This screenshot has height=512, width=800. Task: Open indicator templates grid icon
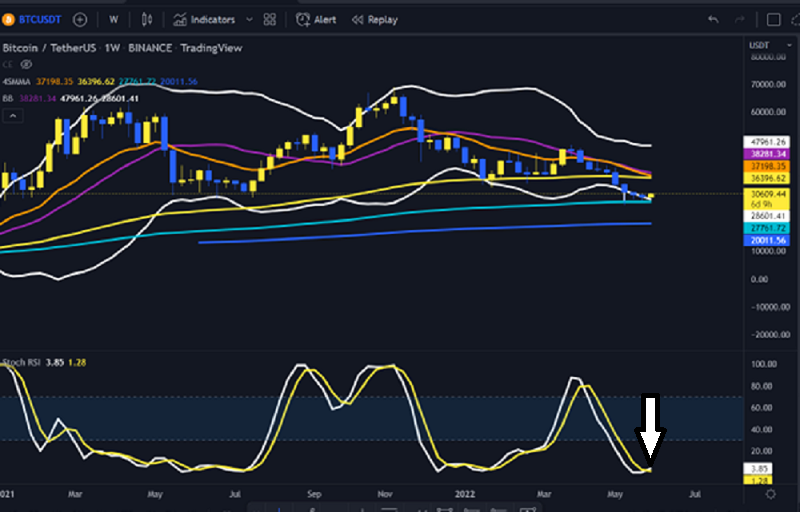click(269, 20)
